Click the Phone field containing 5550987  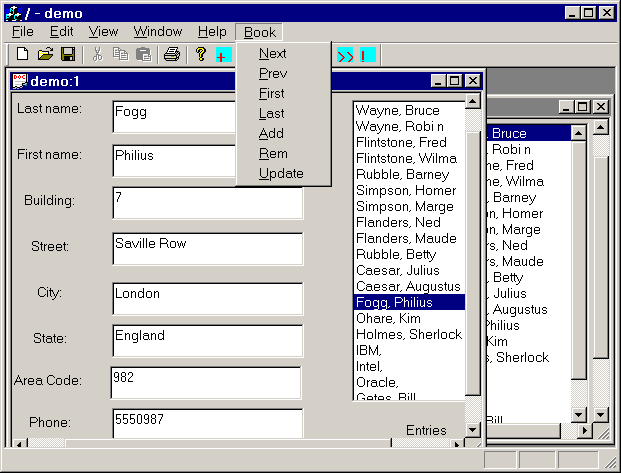[207, 422]
